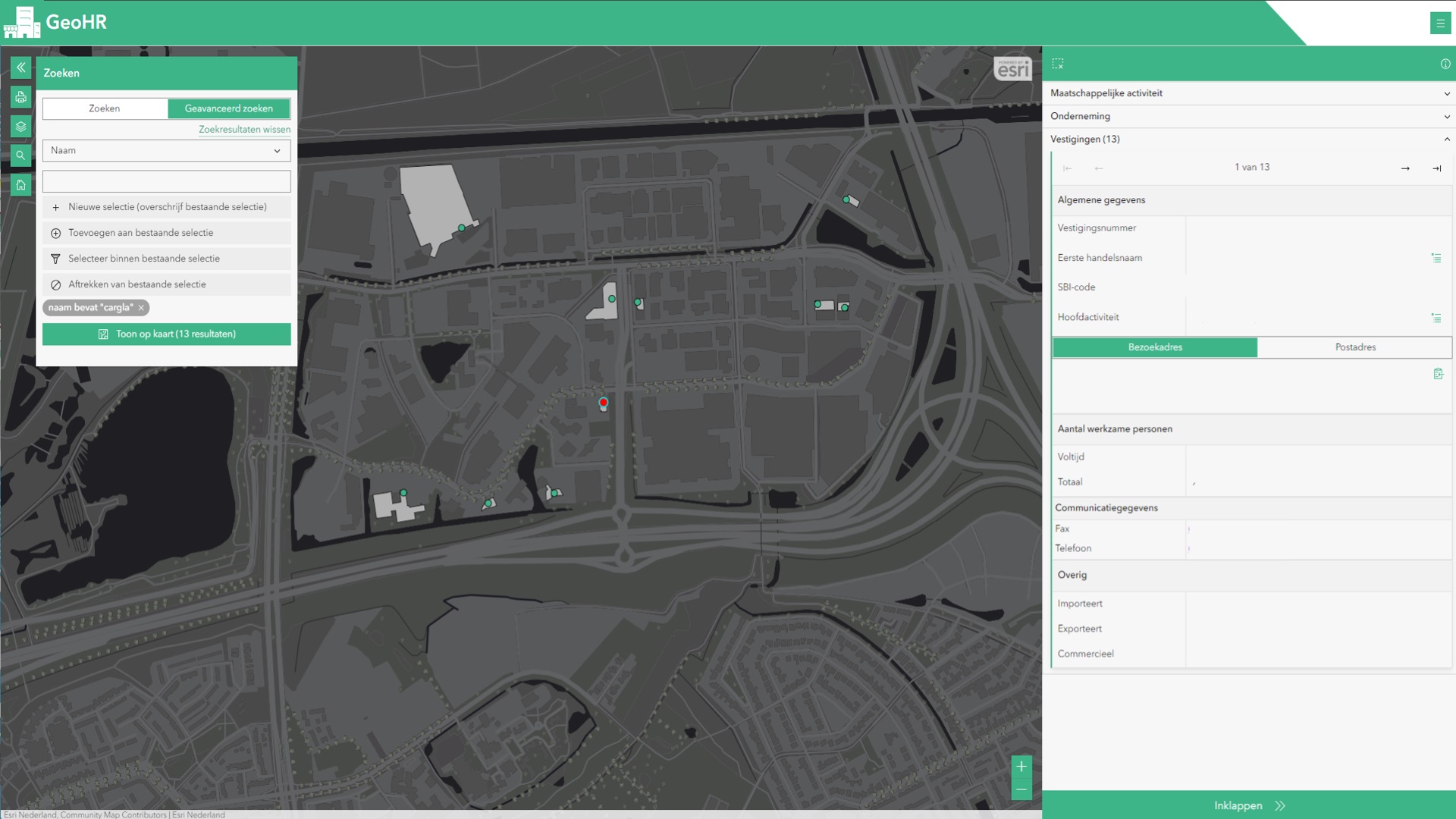Click the print icon in left sidebar
The image size is (1456, 819).
coord(20,97)
